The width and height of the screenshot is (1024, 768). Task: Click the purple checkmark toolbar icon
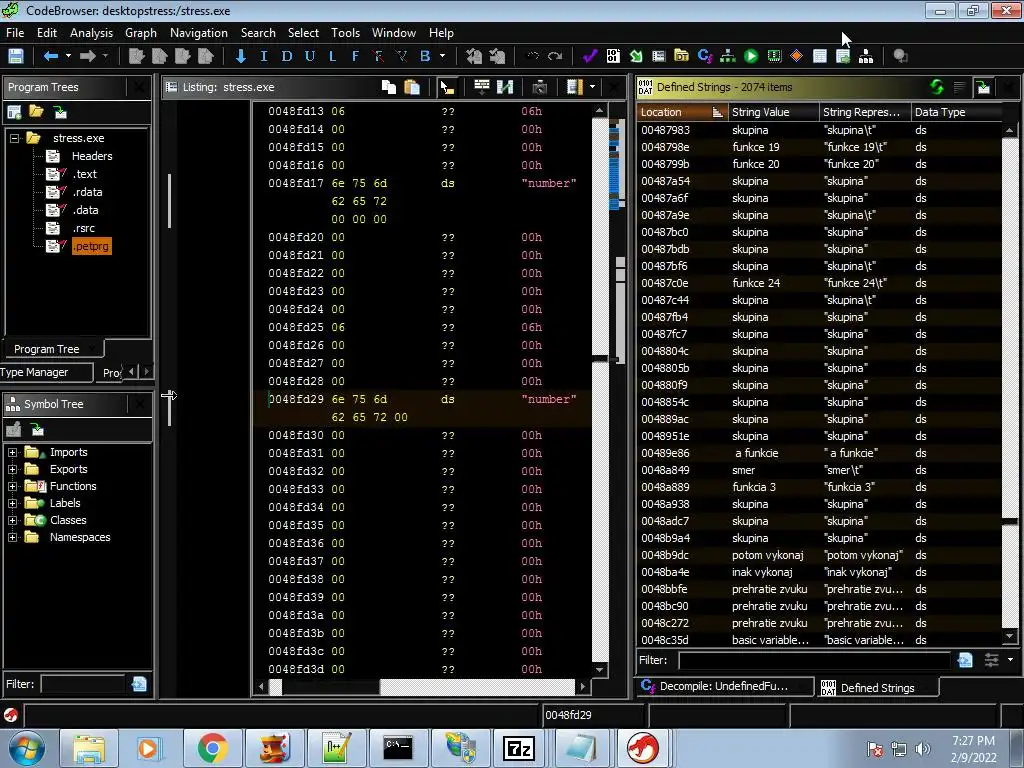tap(590, 56)
